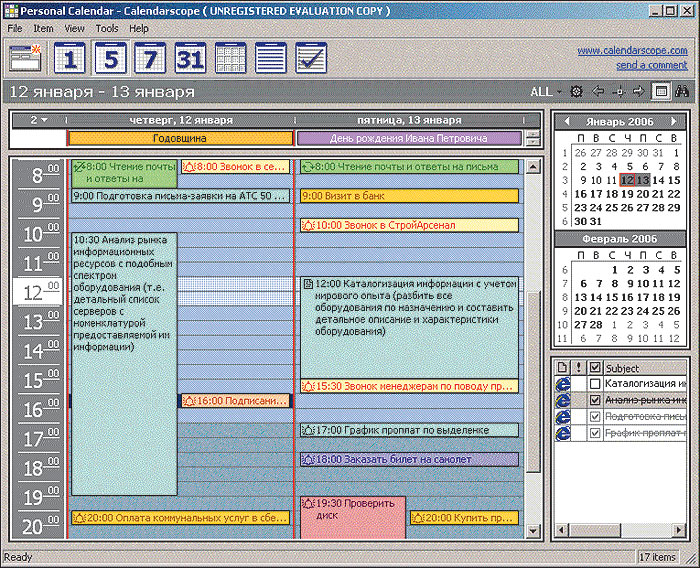The width and height of the screenshot is (700, 568).
Task: Switch to 31-day month view
Action: (x=190, y=58)
